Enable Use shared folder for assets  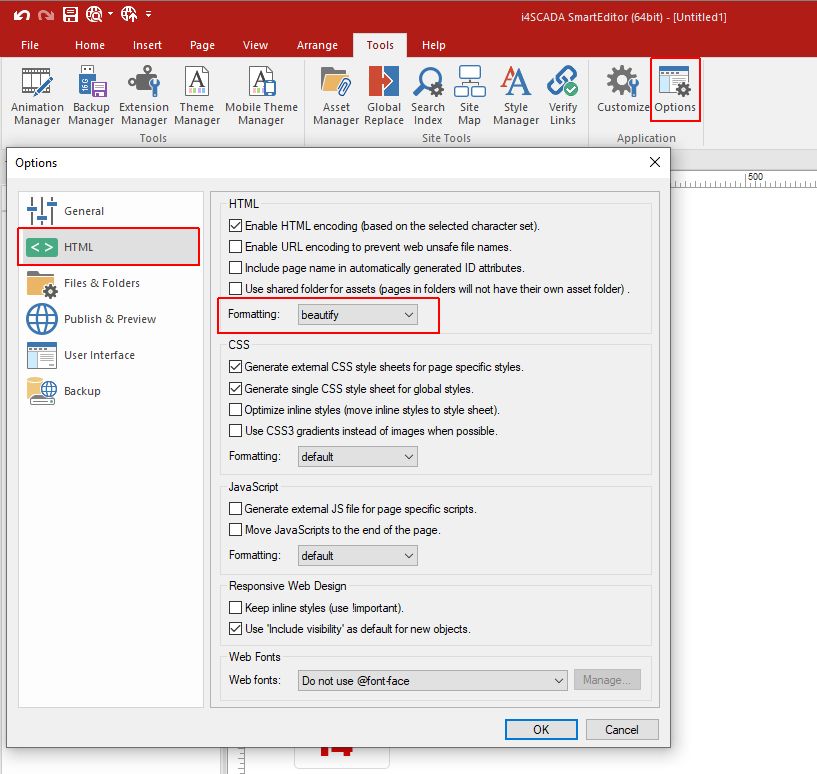point(236,288)
